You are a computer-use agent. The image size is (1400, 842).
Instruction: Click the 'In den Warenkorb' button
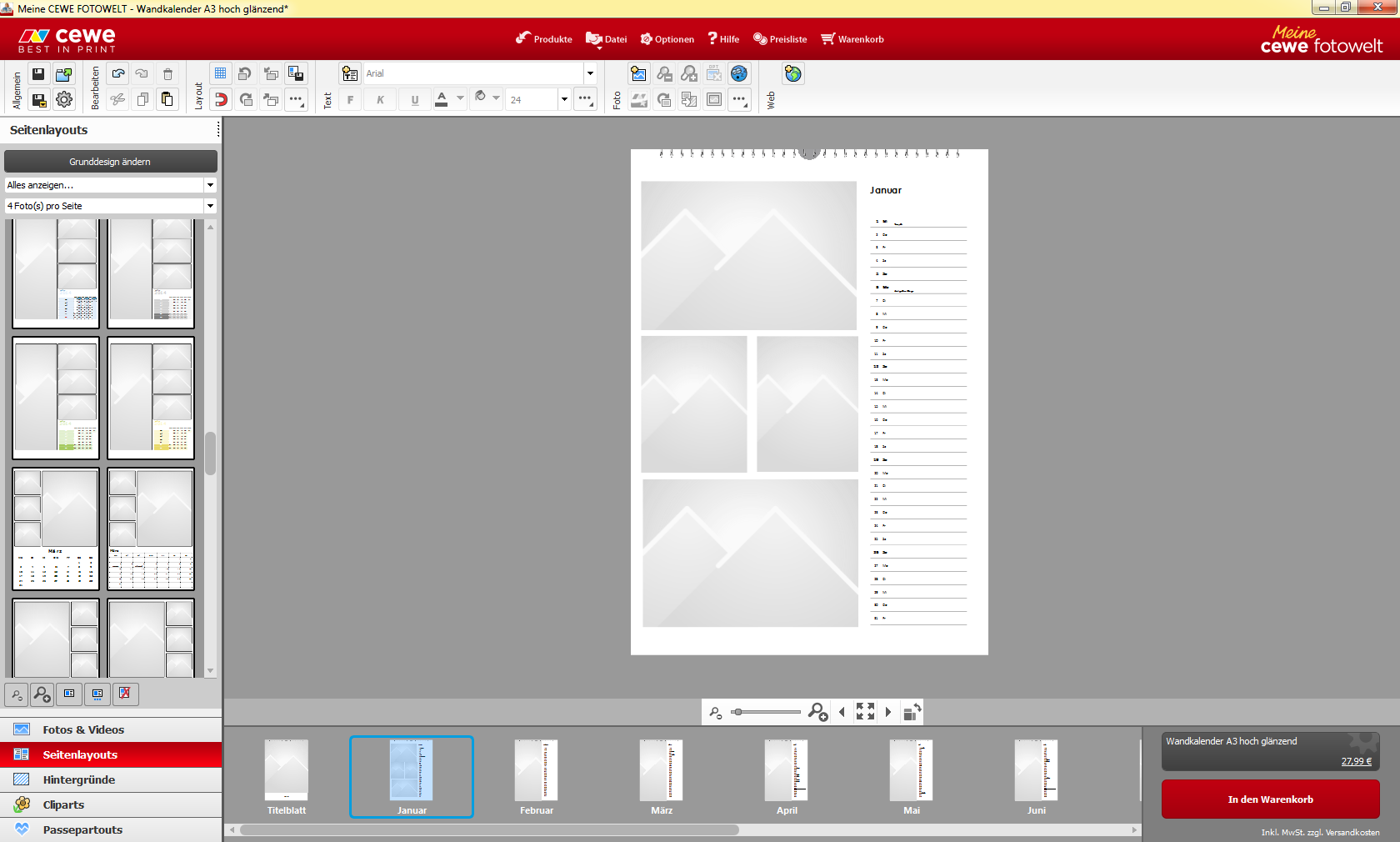click(1270, 799)
